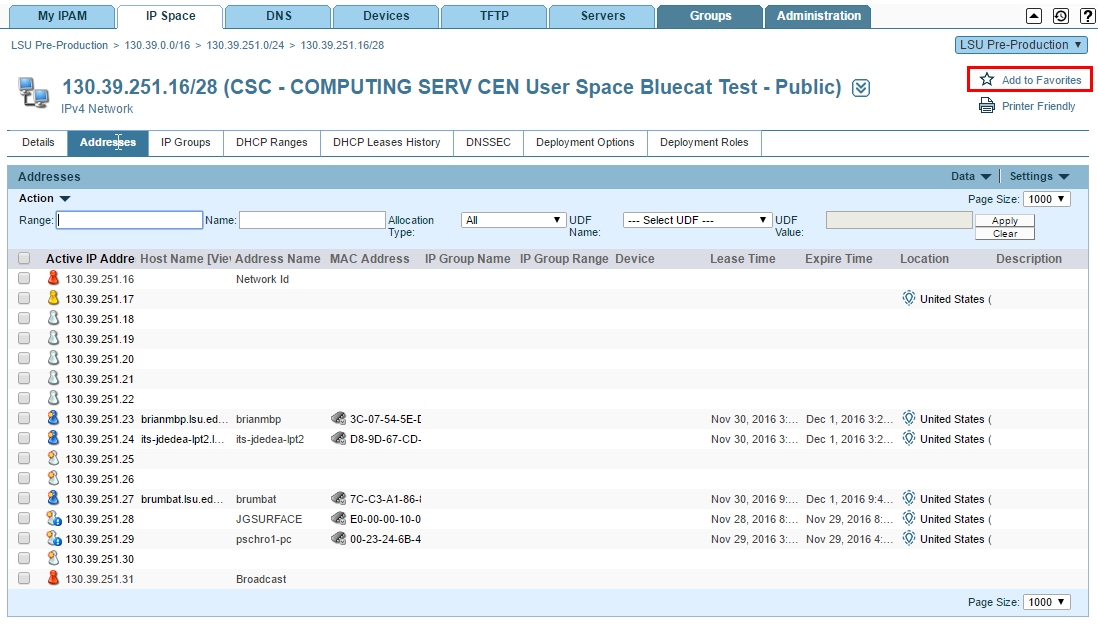Check the box for 130.39.251.17
The width and height of the screenshot is (1098, 636).
[24, 298]
